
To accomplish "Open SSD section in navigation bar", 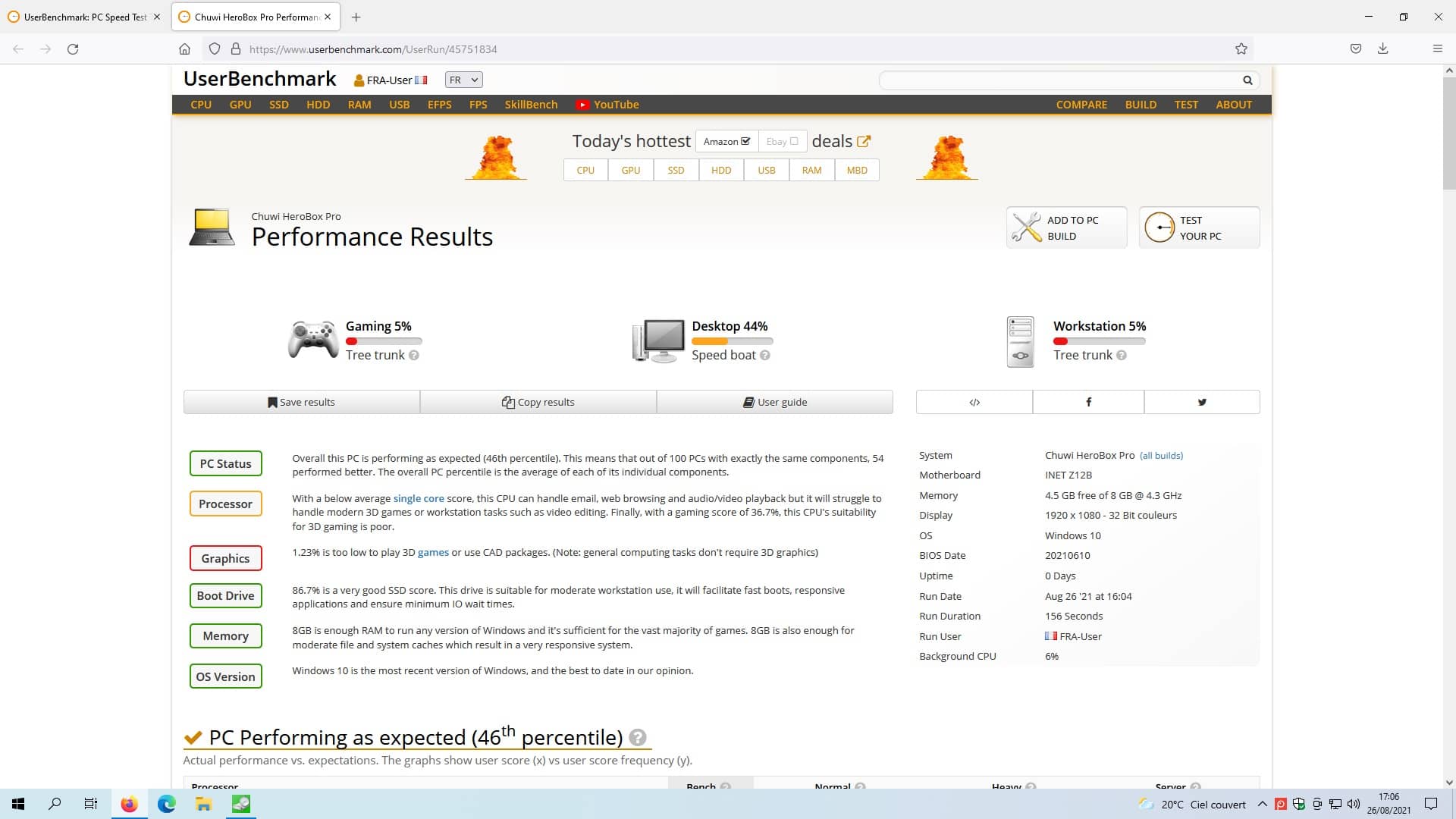I will pos(279,105).
